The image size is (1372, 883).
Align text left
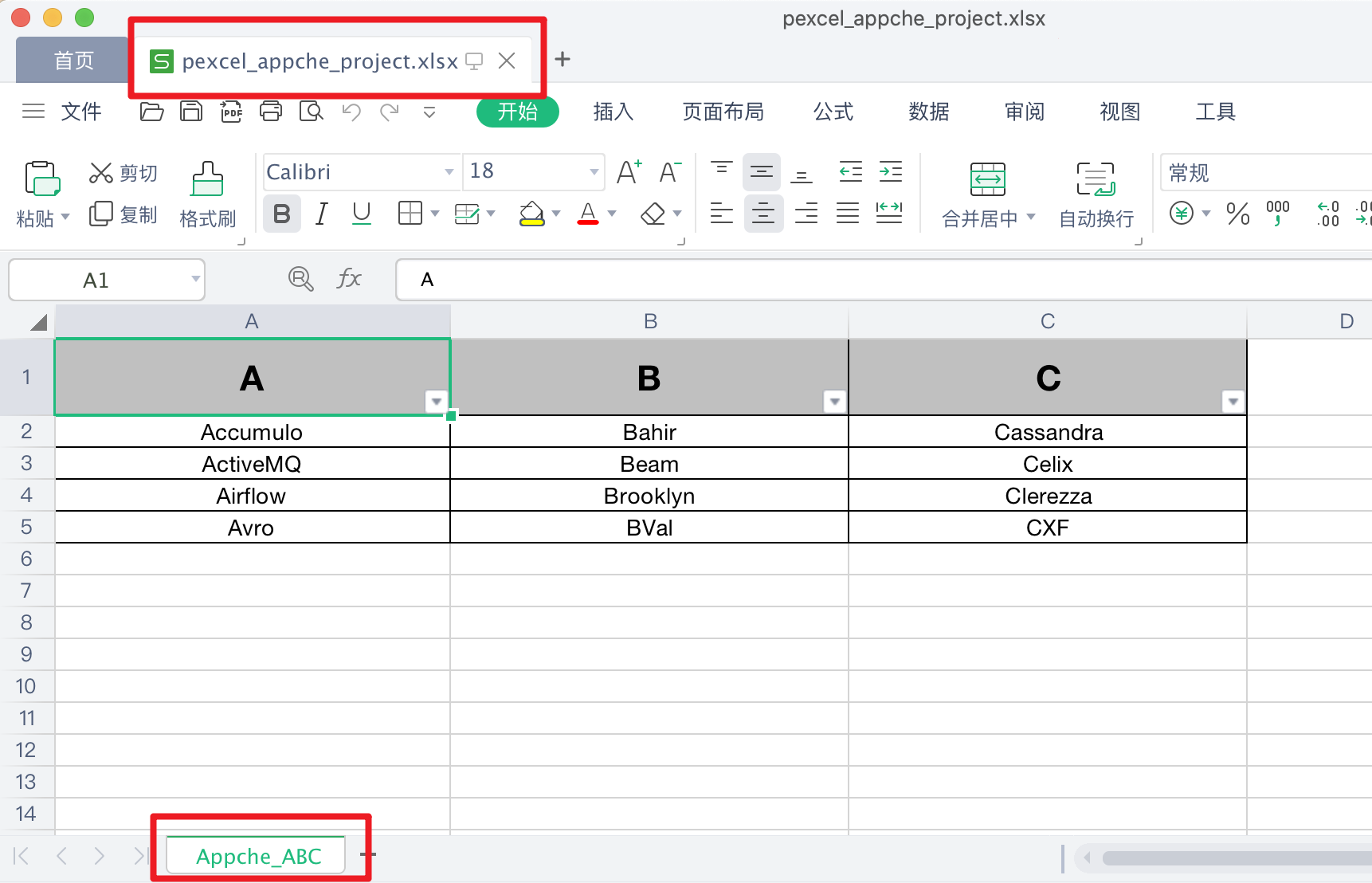[x=722, y=214]
